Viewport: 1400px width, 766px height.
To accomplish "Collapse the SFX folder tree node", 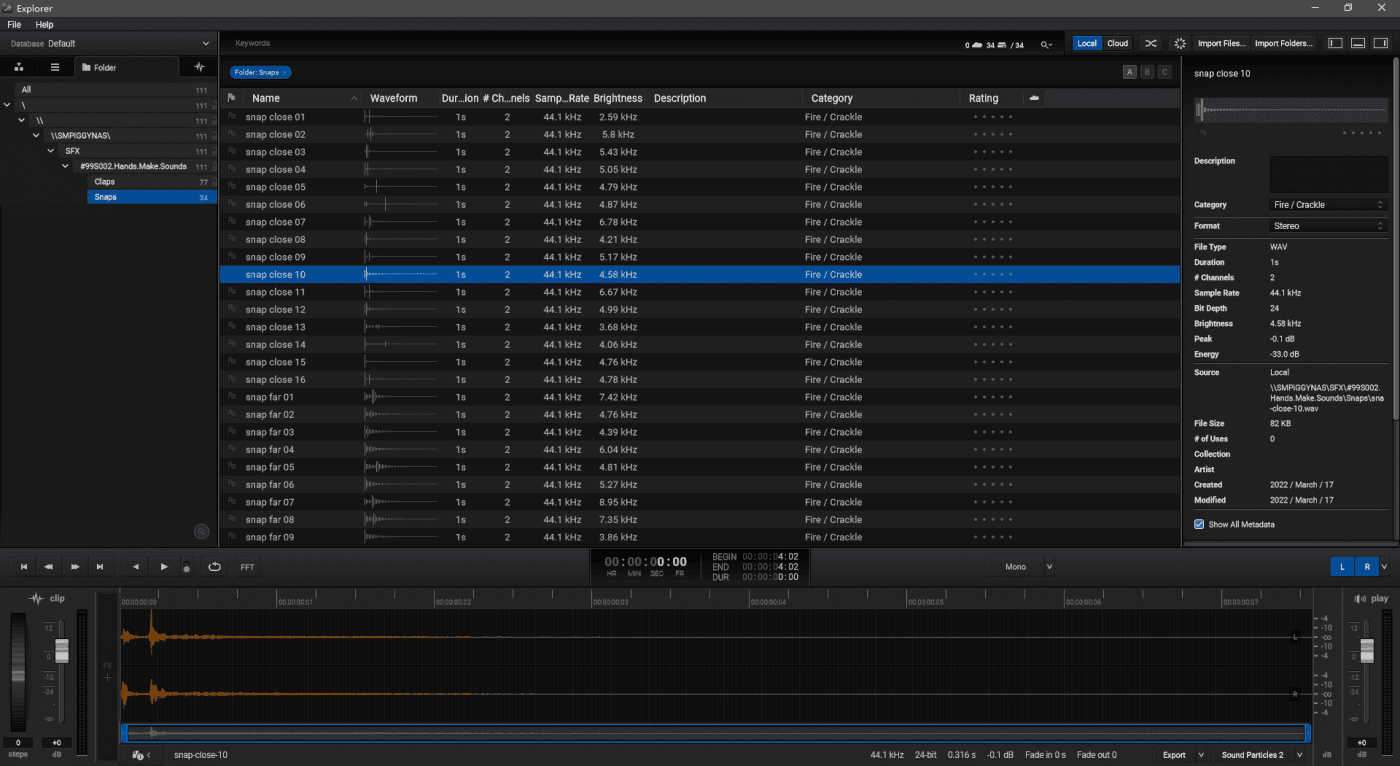I will [52, 151].
